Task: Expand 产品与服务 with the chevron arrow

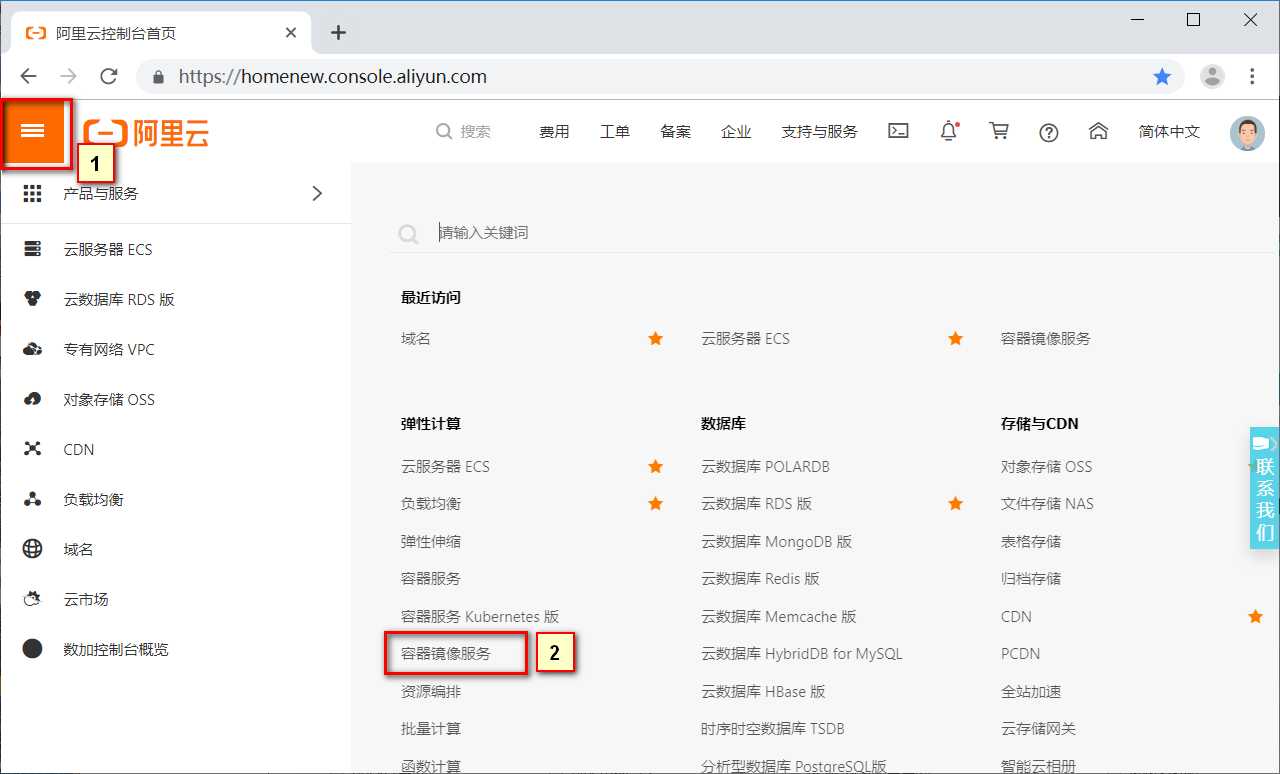Action: coord(317,193)
